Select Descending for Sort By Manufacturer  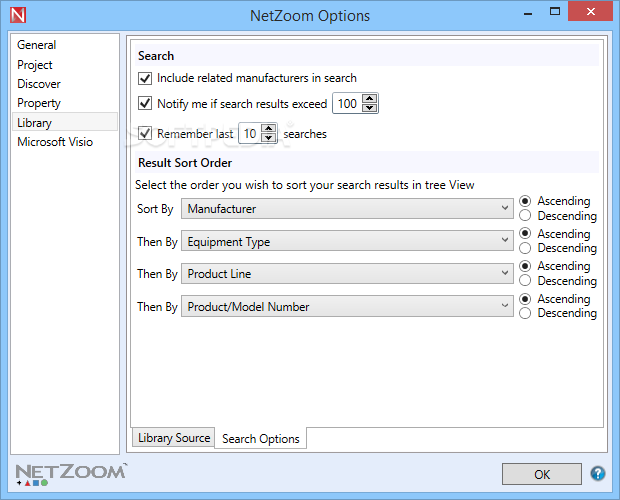point(524,215)
